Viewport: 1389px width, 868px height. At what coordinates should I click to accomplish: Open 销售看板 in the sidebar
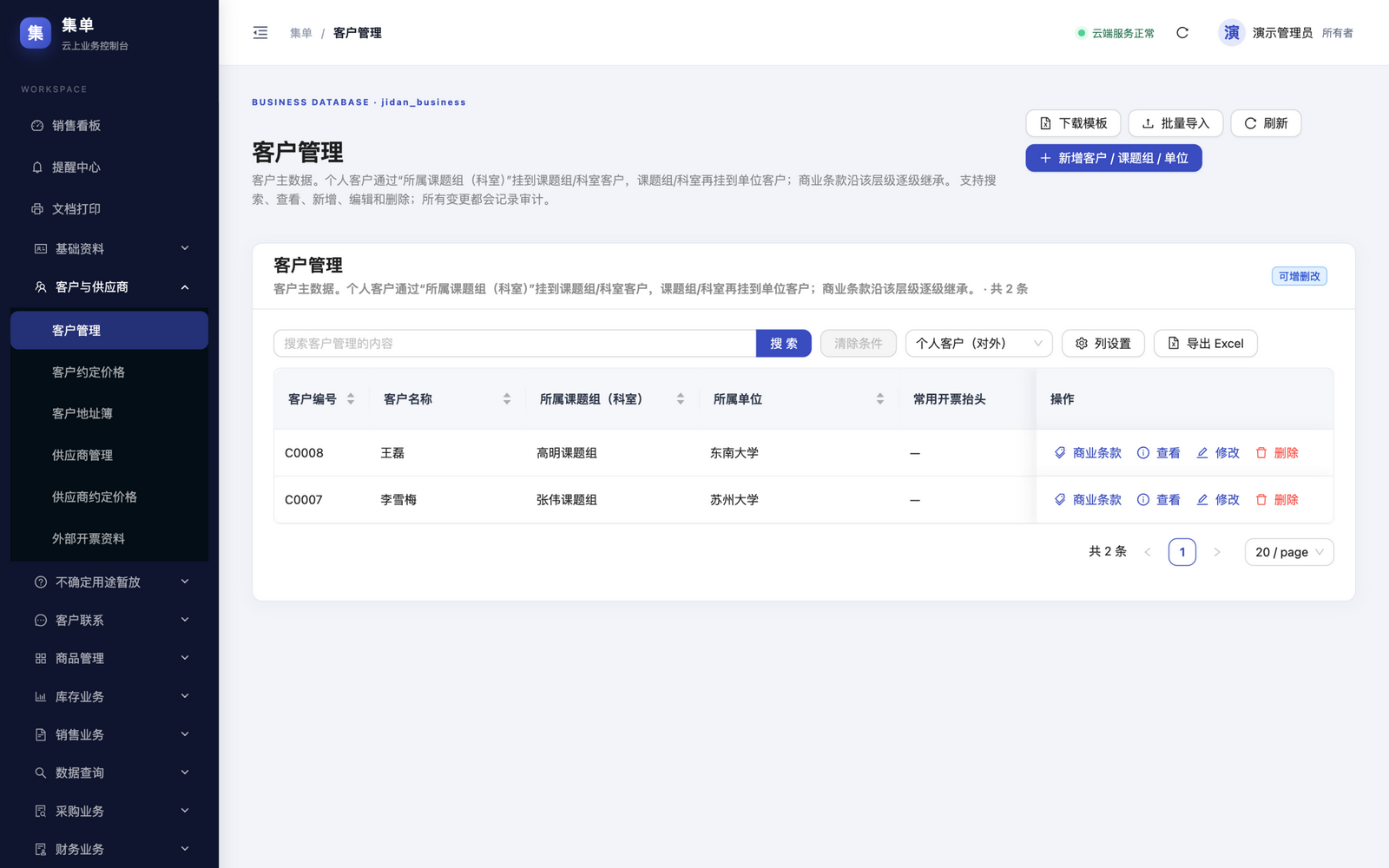(109, 126)
